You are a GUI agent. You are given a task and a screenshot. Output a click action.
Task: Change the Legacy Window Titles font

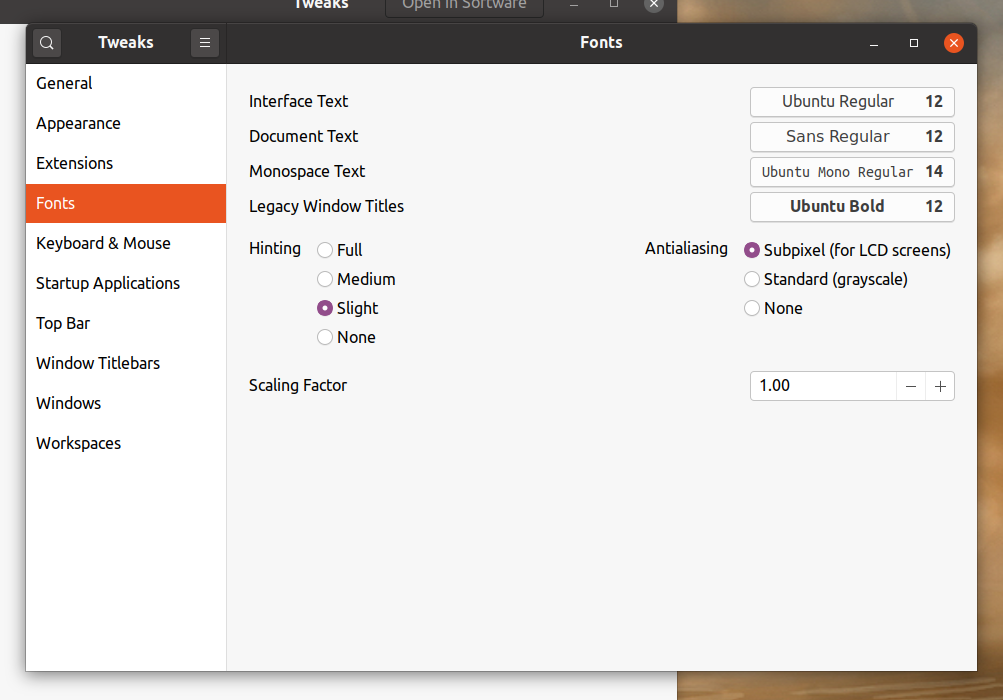tap(852, 207)
